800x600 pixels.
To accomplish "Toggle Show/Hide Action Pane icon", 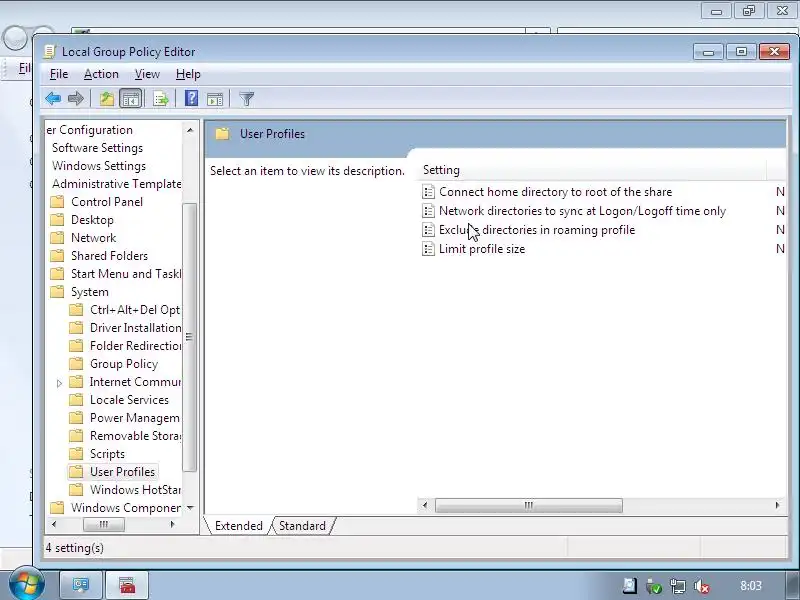I will coord(215,98).
